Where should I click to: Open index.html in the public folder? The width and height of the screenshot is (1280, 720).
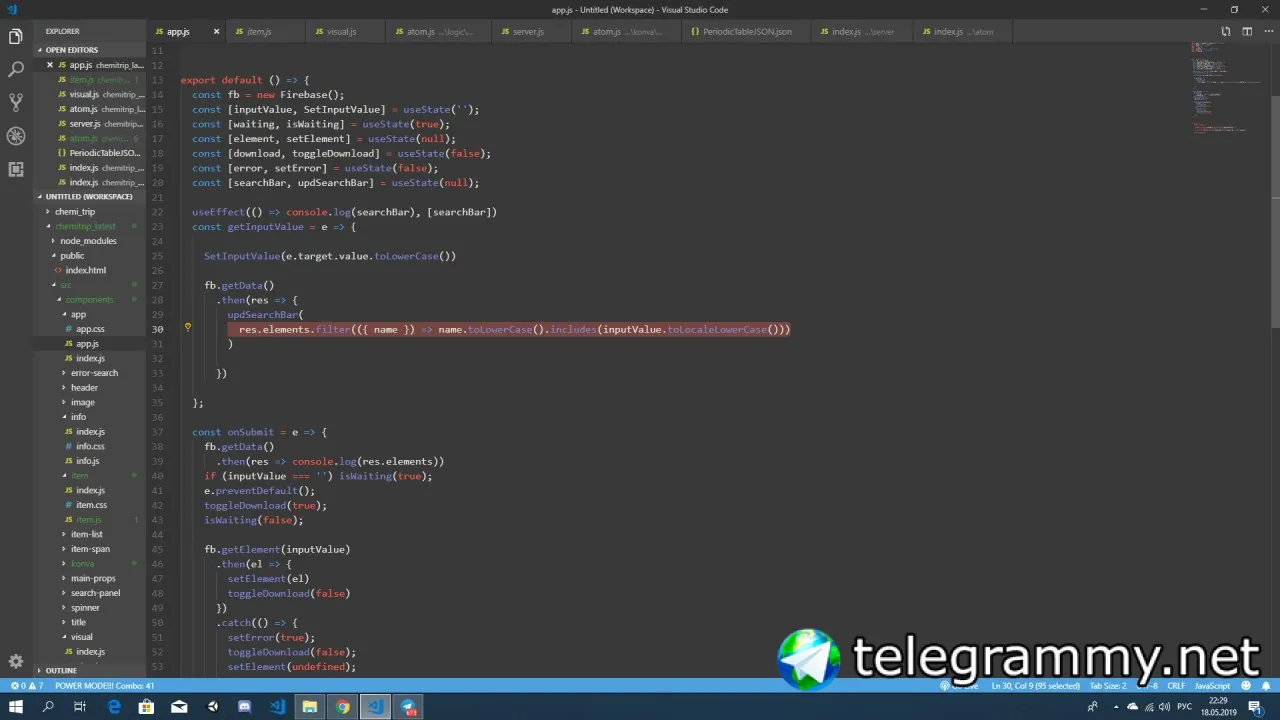tap(86, 270)
